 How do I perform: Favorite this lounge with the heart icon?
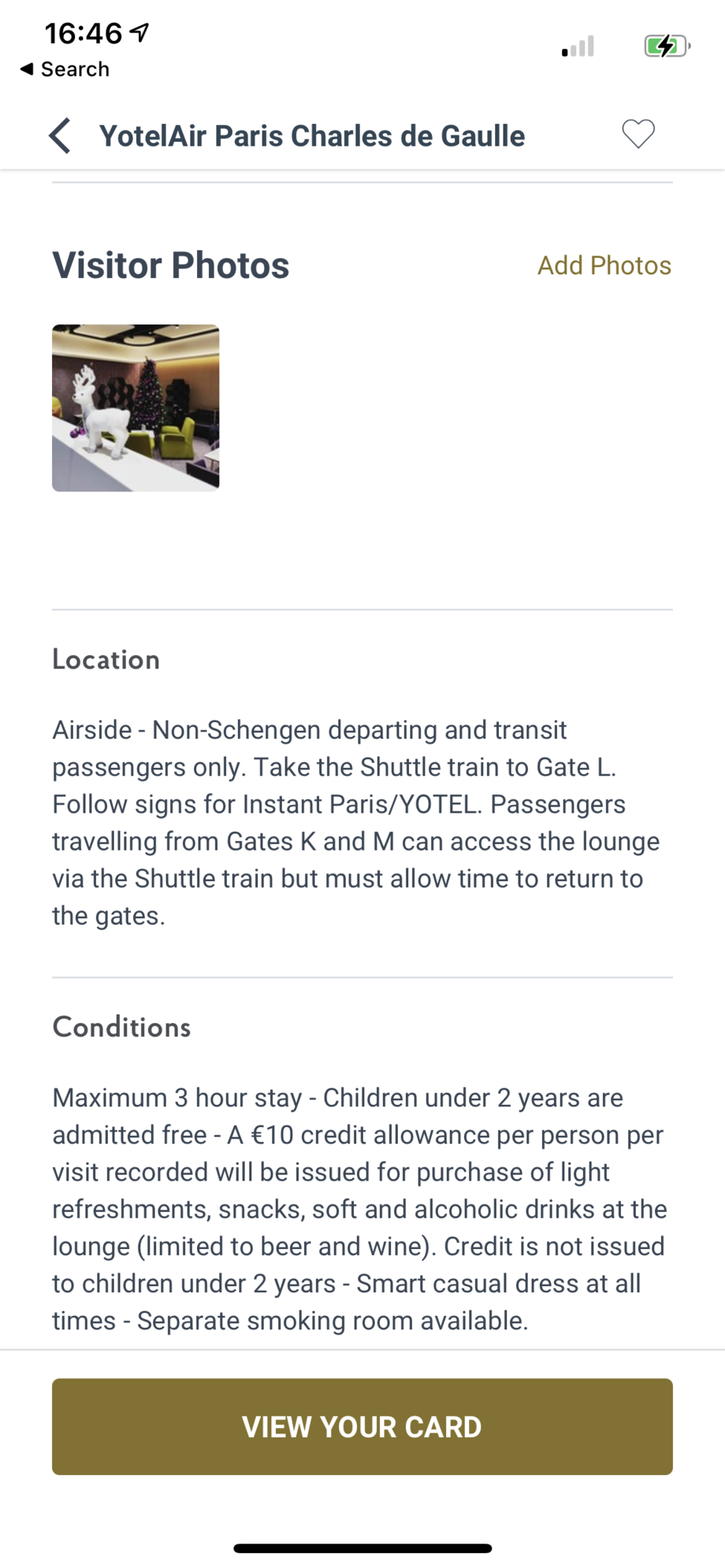pos(638,134)
